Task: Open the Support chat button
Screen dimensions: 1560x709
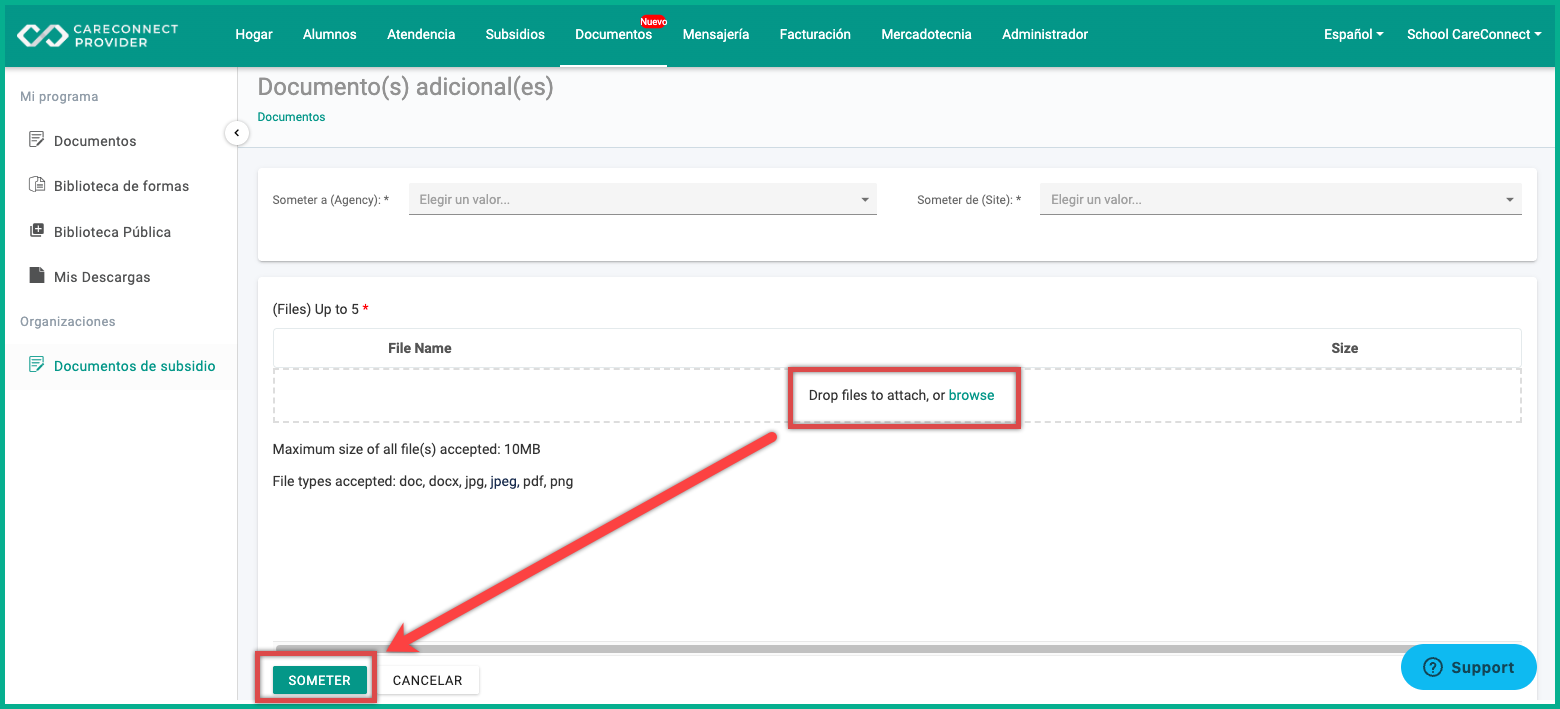Action: pos(1468,667)
